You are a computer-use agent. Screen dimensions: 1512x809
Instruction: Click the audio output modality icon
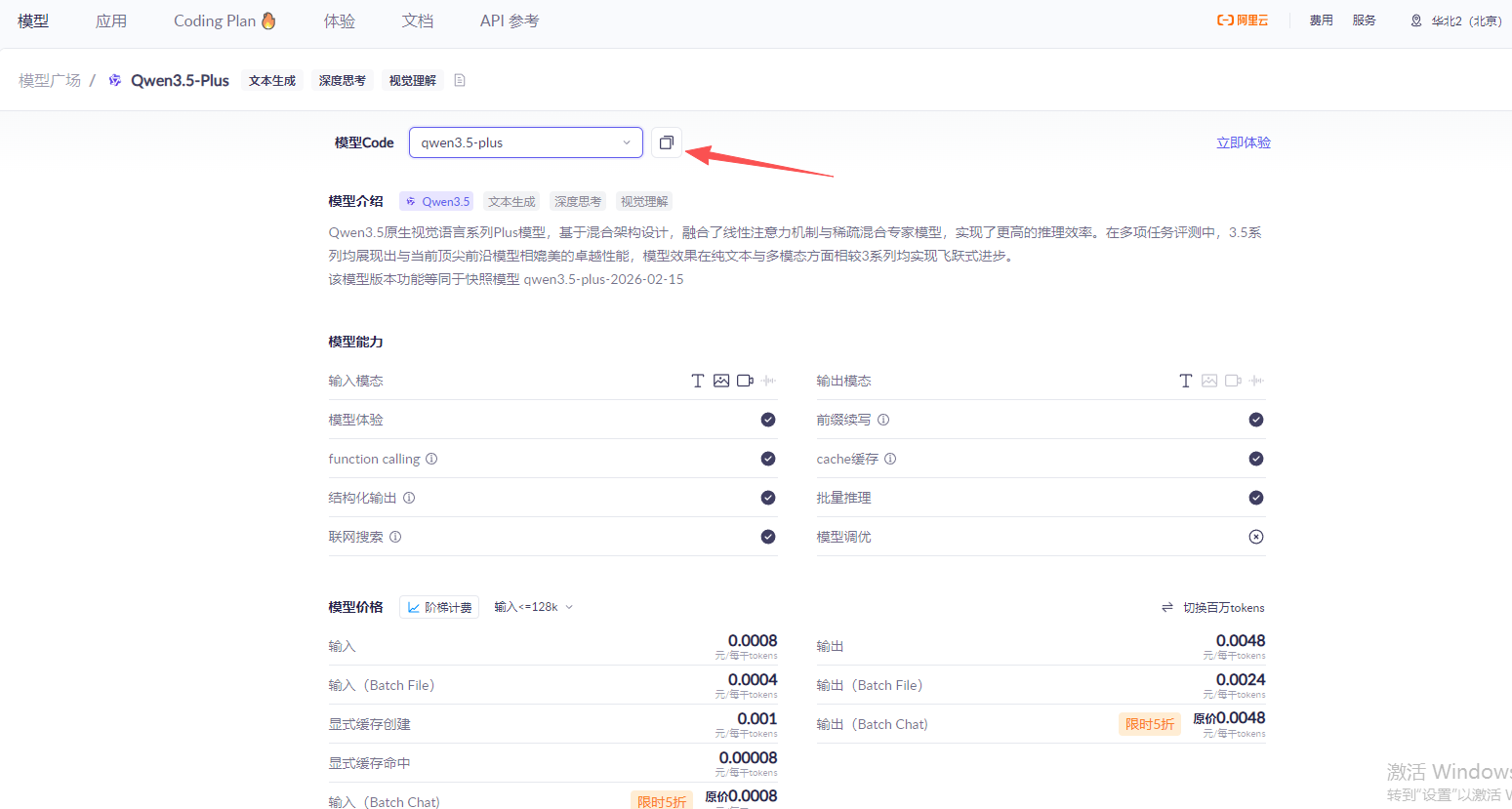pos(1257,381)
